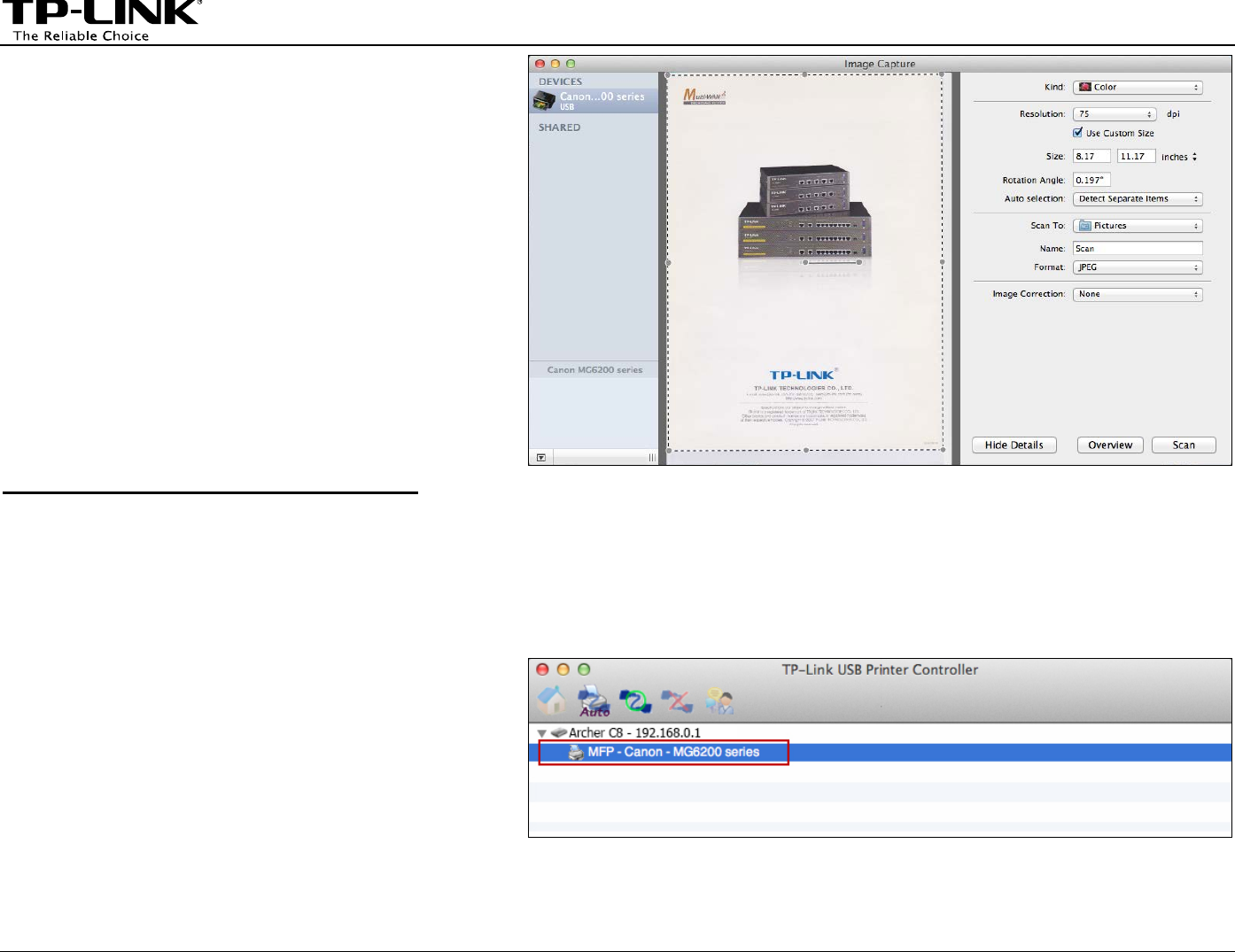Click the Canon printer icon under Devices
The image size is (1235, 952).
544,101
